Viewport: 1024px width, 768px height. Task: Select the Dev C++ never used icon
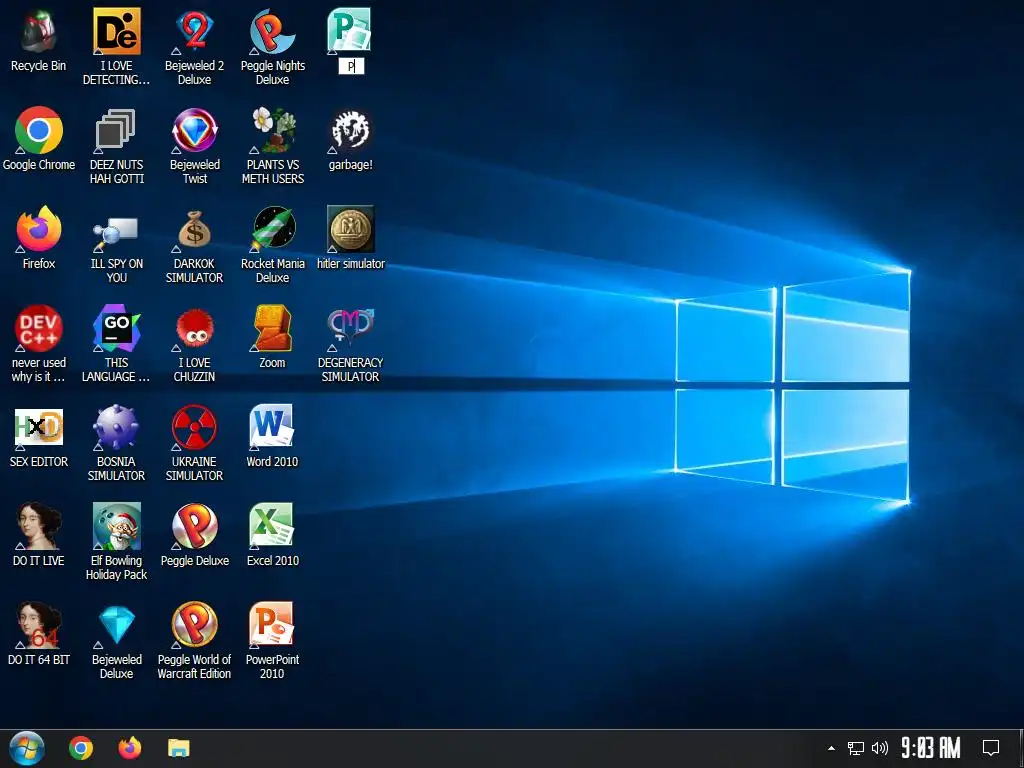click(x=39, y=328)
